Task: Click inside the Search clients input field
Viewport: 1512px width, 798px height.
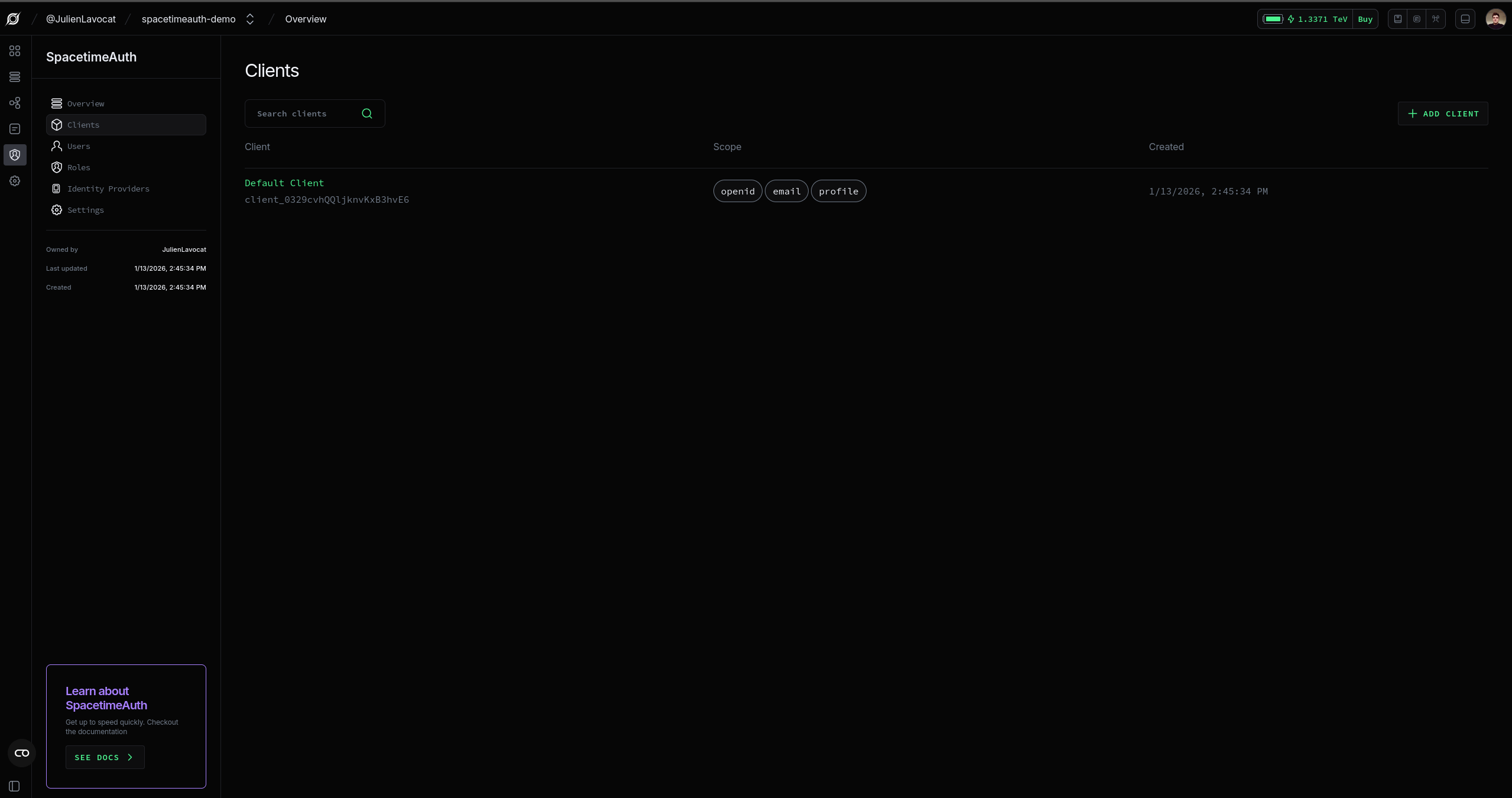Action: [x=301, y=113]
